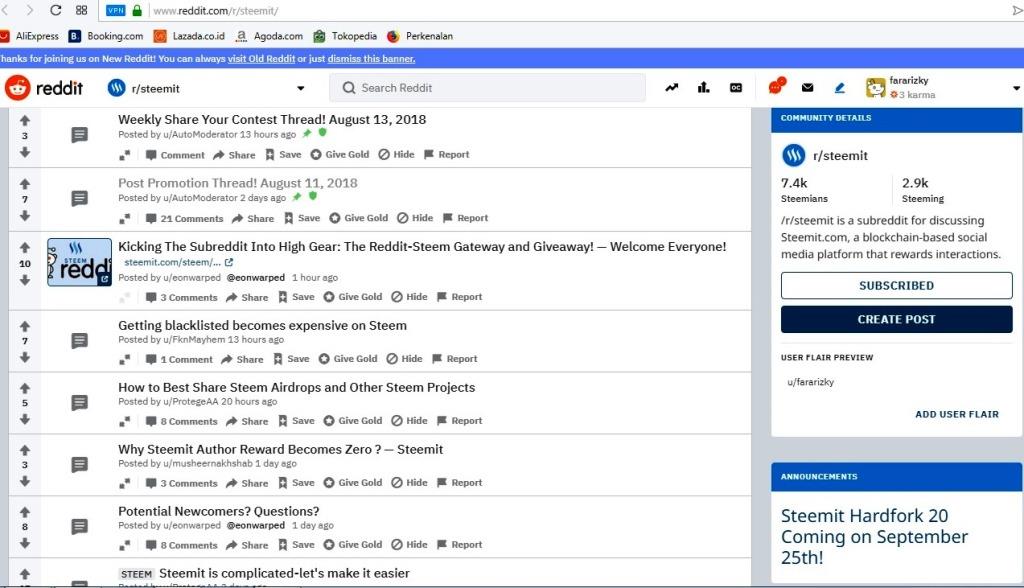Open u/eonwarped profile on Potential Newcomers post

coord(192,525)
